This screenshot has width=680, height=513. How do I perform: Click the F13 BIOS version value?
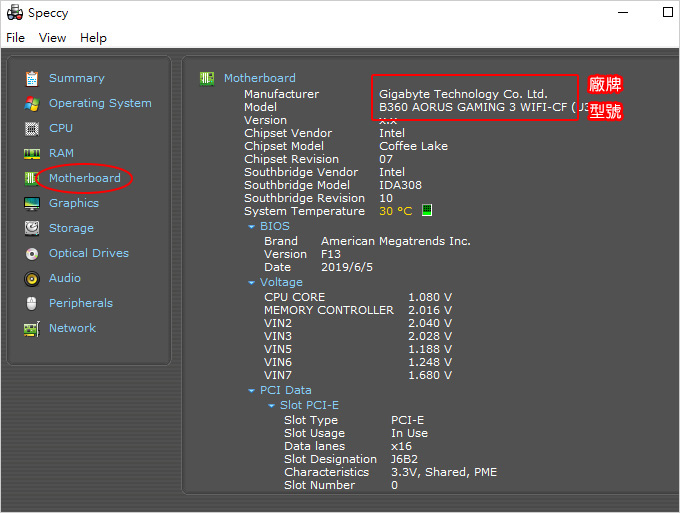coord(331,254)
